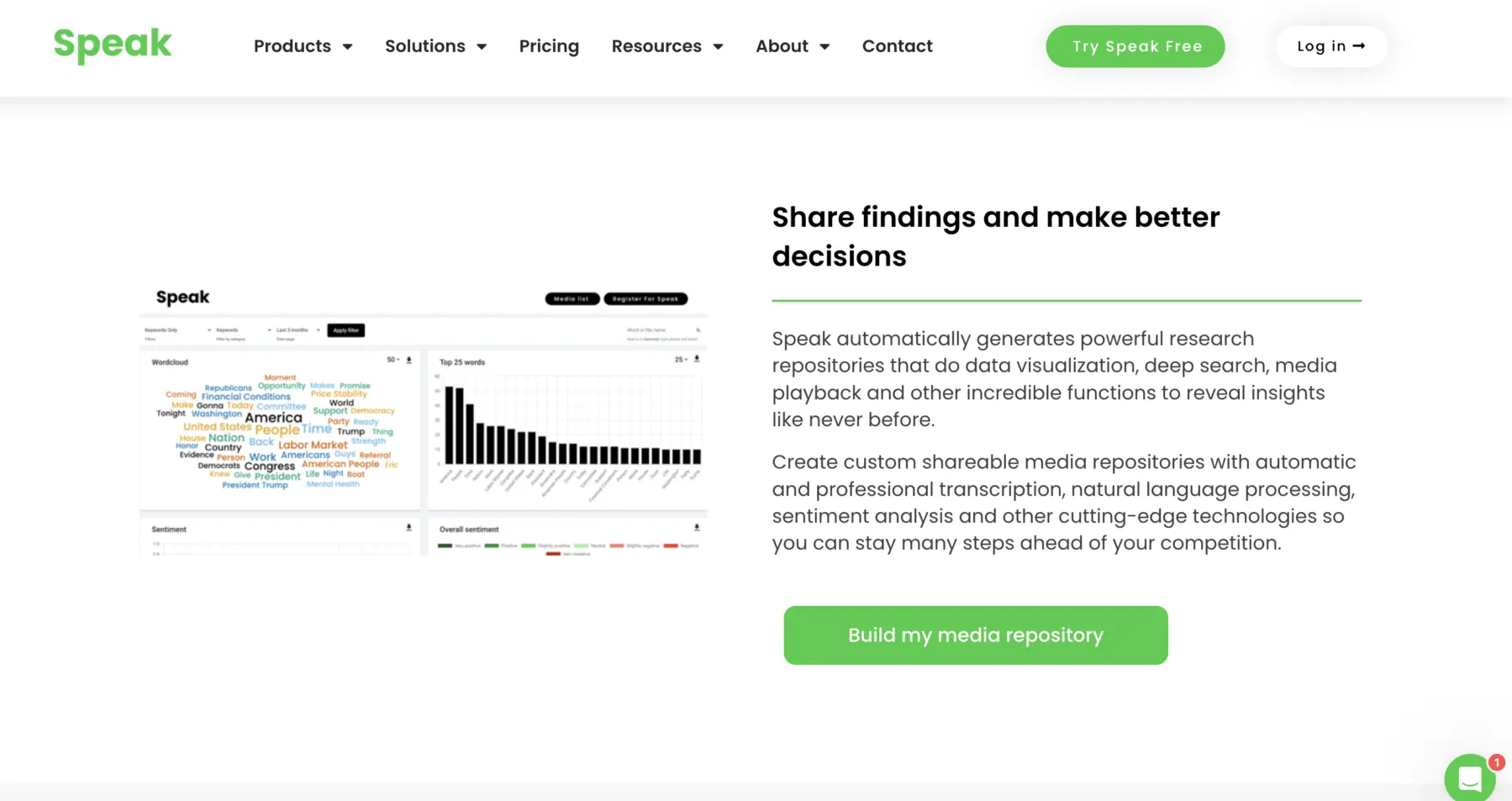Click the Log in arrow icon
The image size is (1512, 801).
(x=1359, y=46)
